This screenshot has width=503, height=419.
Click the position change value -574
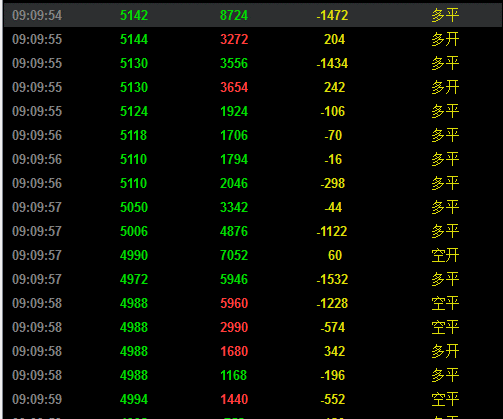[x=333, y=327]
